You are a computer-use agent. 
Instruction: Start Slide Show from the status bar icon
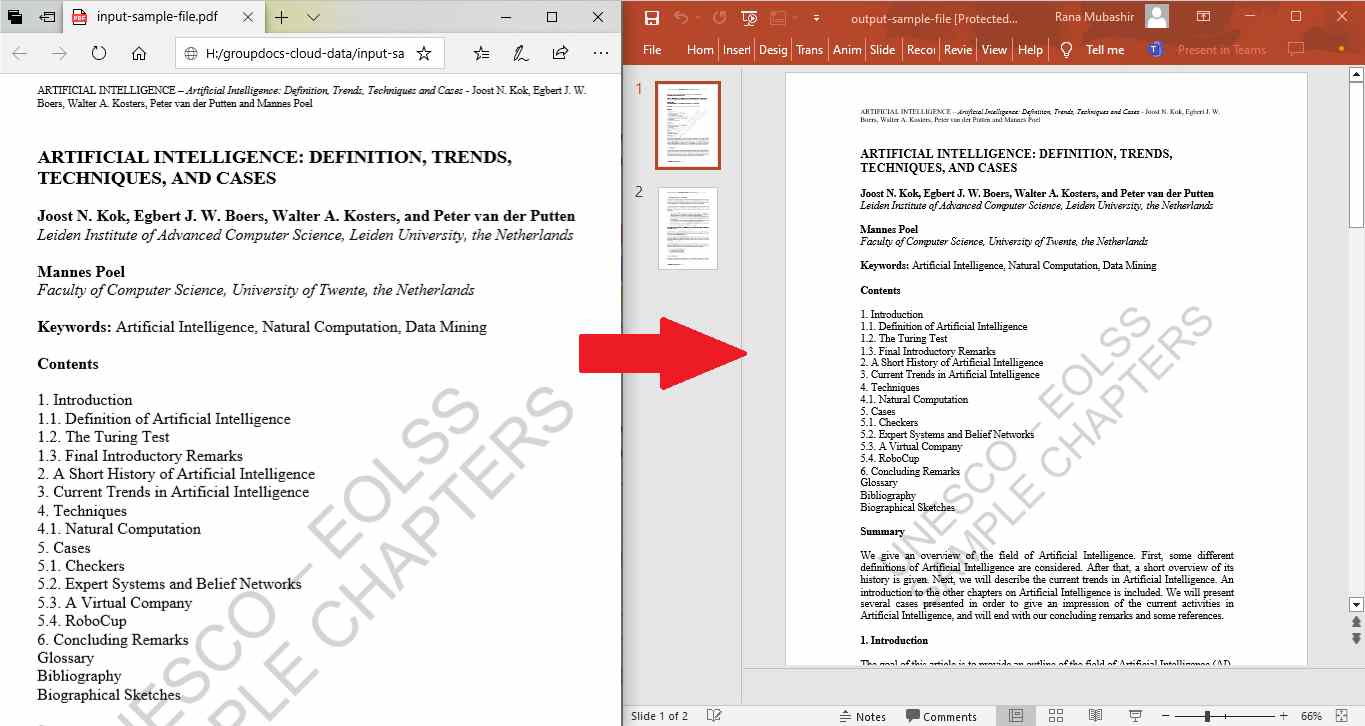(x=1135, y=716)
